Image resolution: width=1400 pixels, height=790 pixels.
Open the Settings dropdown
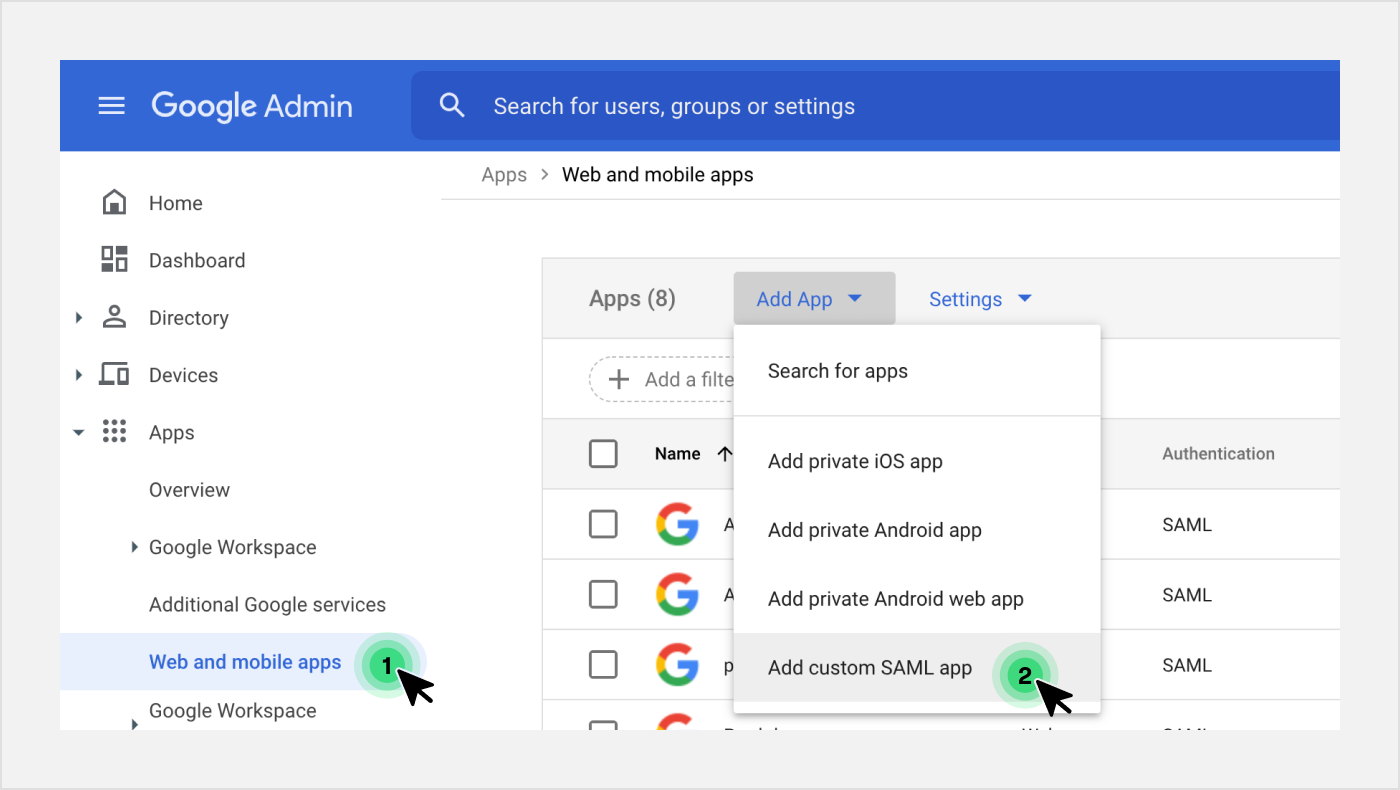pyautogui.click(x=980, y=299)
